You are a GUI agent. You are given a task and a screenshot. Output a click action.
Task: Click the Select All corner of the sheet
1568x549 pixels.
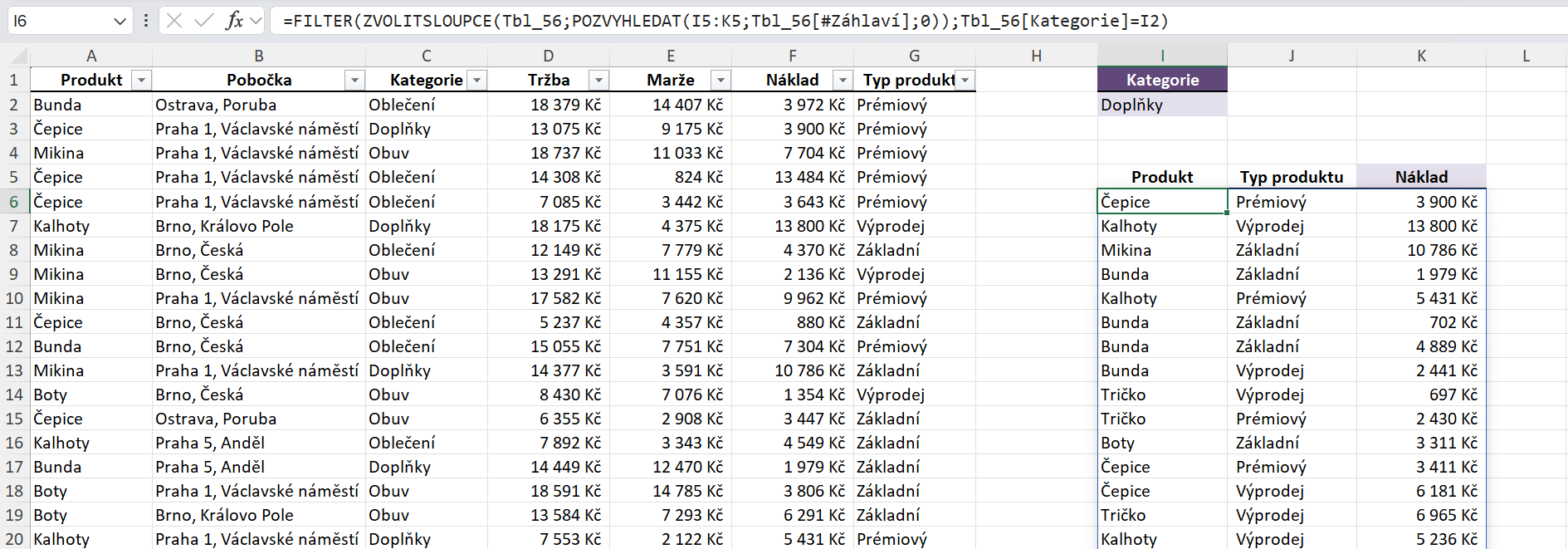pos(14,56)
